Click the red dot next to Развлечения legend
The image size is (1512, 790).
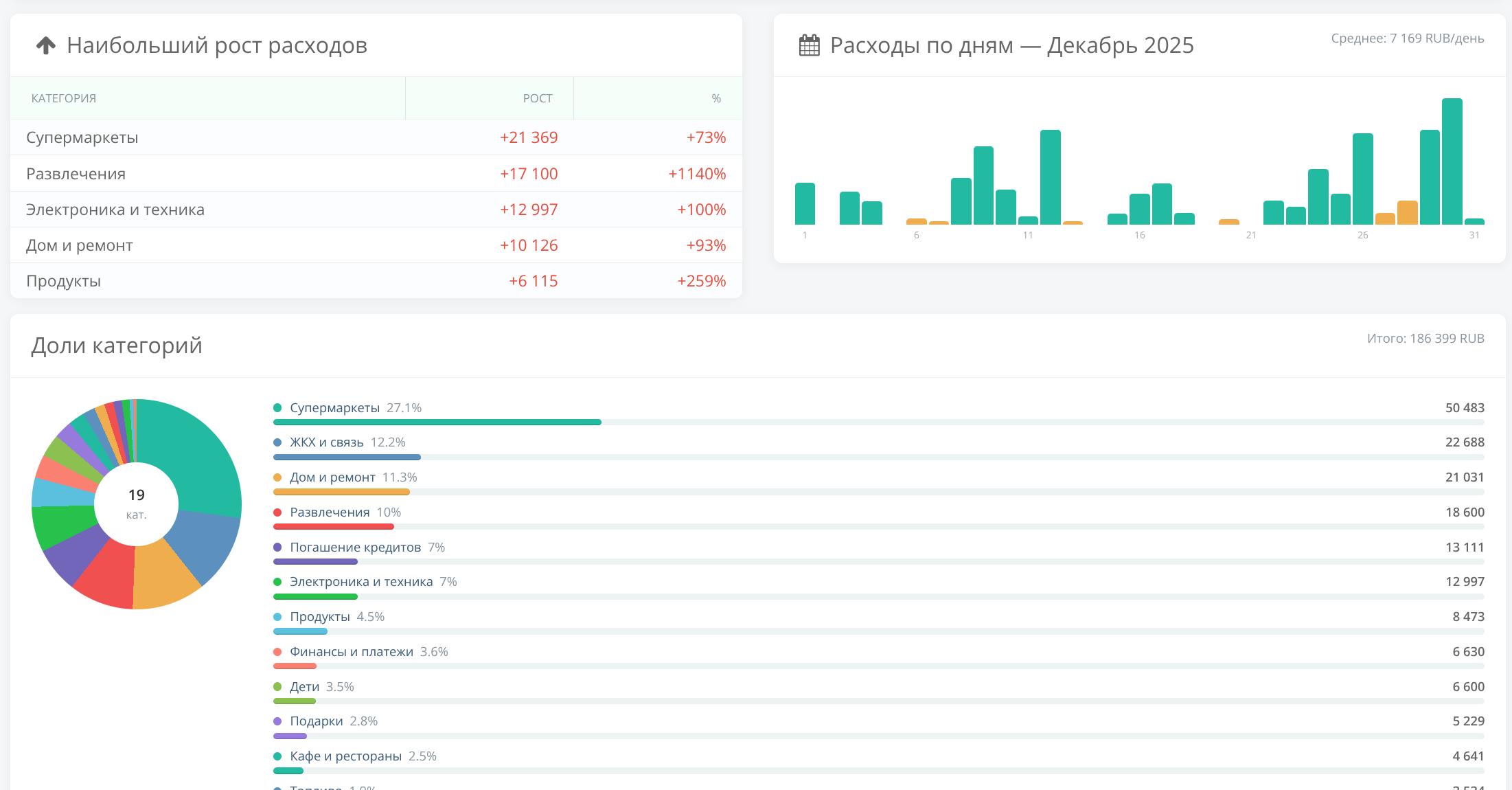[x=277, y=512]
